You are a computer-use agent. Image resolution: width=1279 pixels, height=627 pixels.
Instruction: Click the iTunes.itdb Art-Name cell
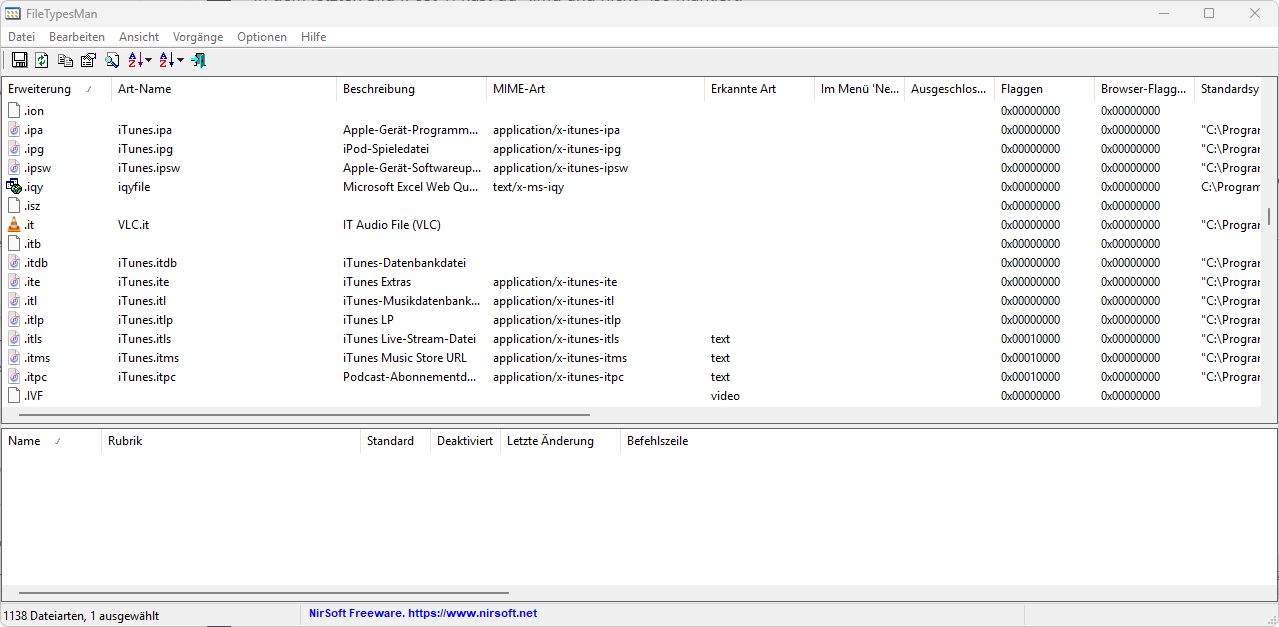(147, 263)
